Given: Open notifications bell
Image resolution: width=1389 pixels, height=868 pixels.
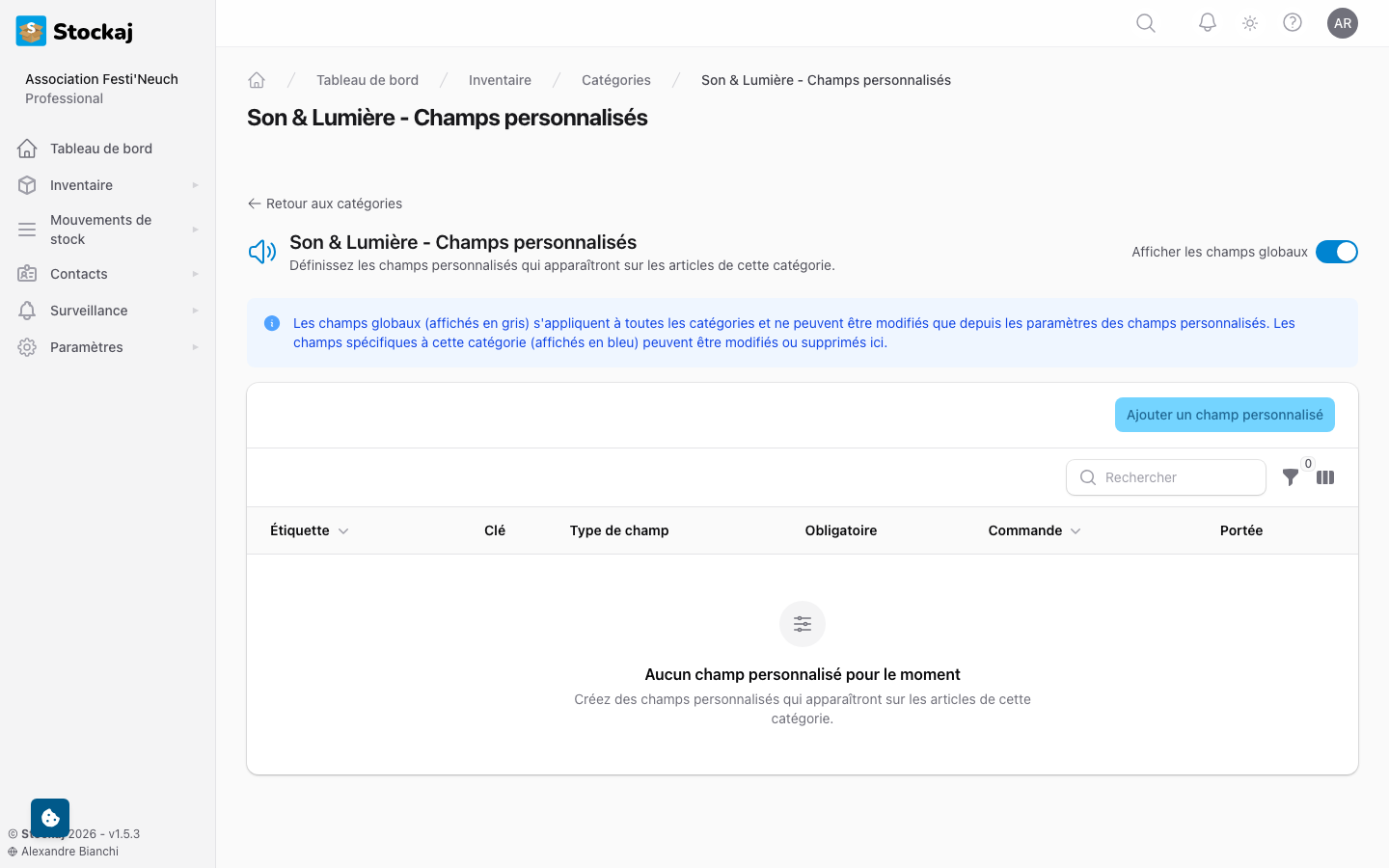Looking at the screenshot, I should (1208, 23).
